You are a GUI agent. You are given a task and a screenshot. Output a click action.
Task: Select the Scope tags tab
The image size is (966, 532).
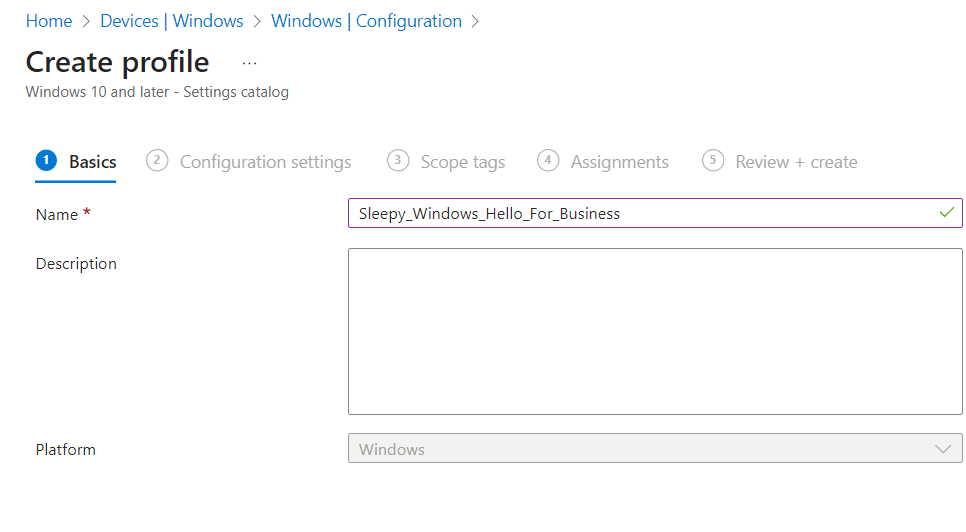462,162
